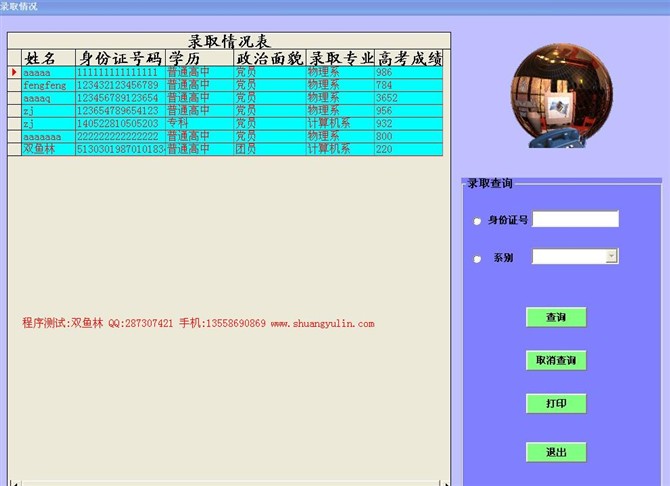Viewport: 670px width, 486px height.
Task: Select the 系别 radio button
Action: 477,259
